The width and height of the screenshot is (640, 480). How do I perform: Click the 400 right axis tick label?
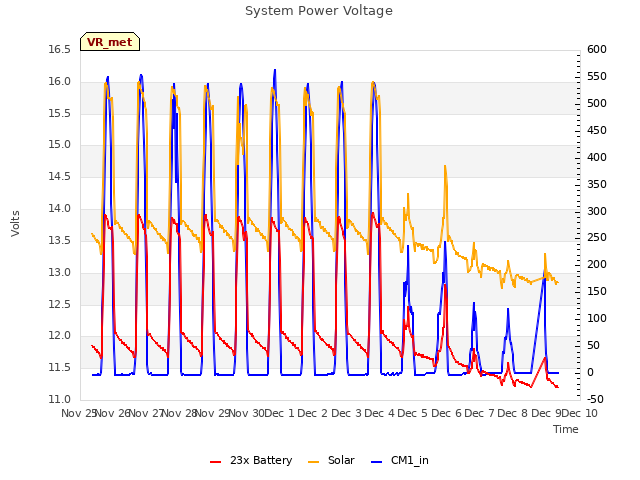(x=597, y=158)
